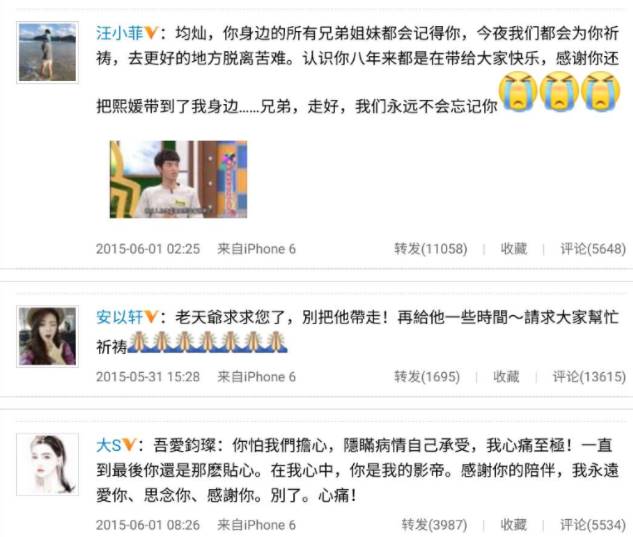The width and height of the screenshot is (633, 537).
Task: Click the 汪小菲 username link
Action: click(x=119, y=33)
